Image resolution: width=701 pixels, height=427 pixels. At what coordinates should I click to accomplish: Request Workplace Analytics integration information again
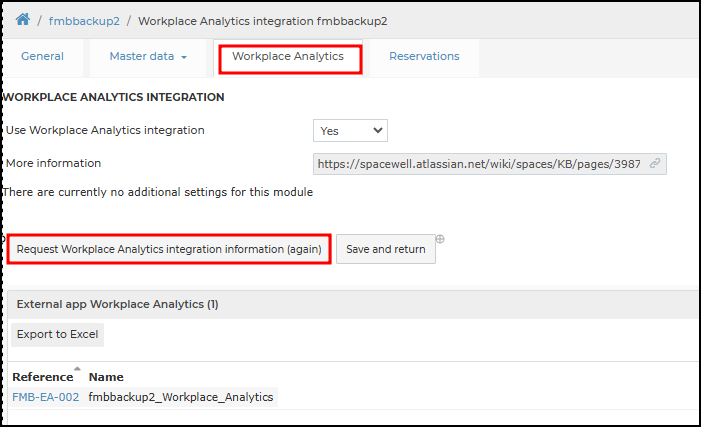(x=169, y=249)
